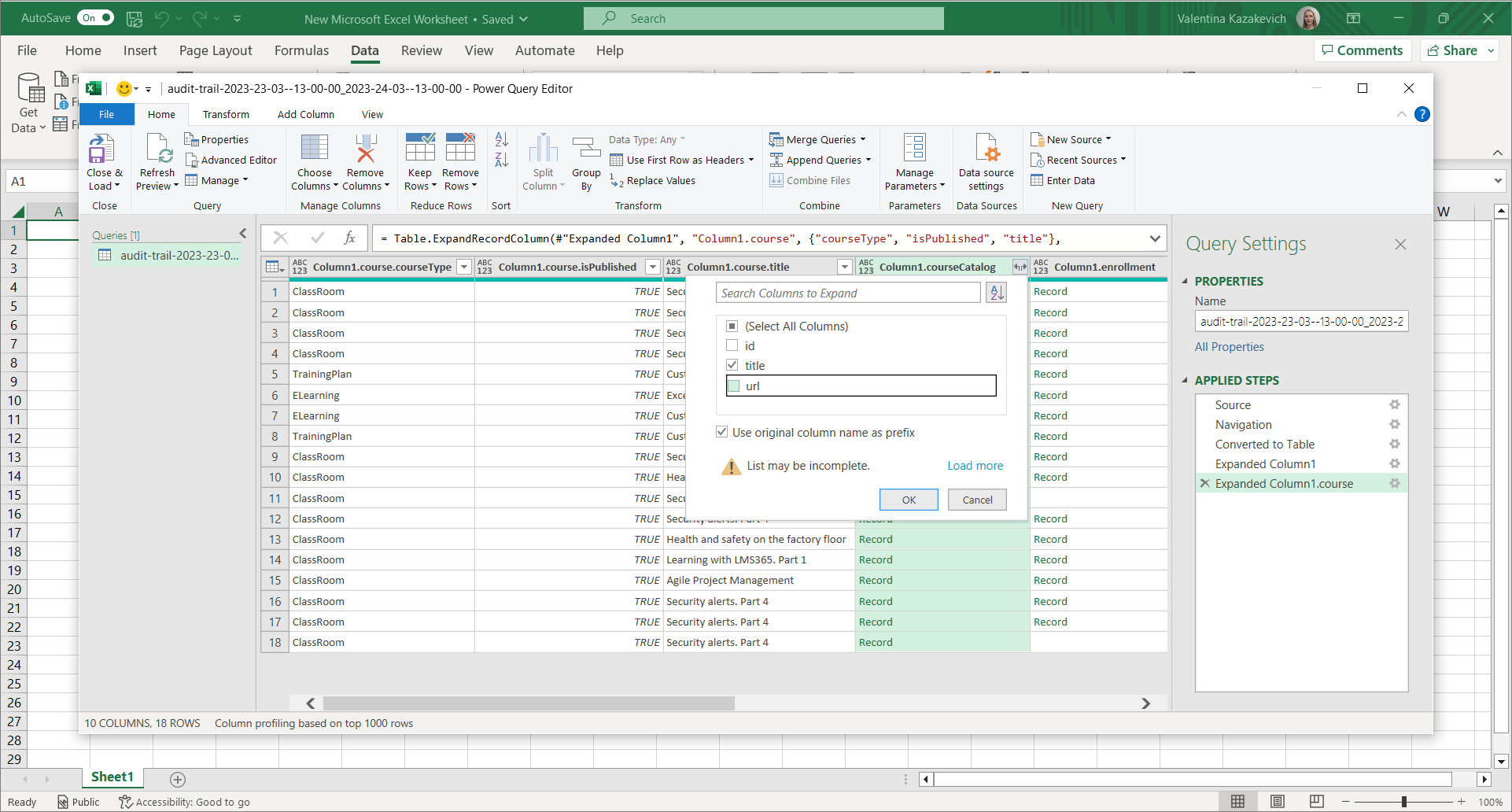Click the Search Columns to Expand field
This screenshot has width=1512, height=812.
point(848,293)
